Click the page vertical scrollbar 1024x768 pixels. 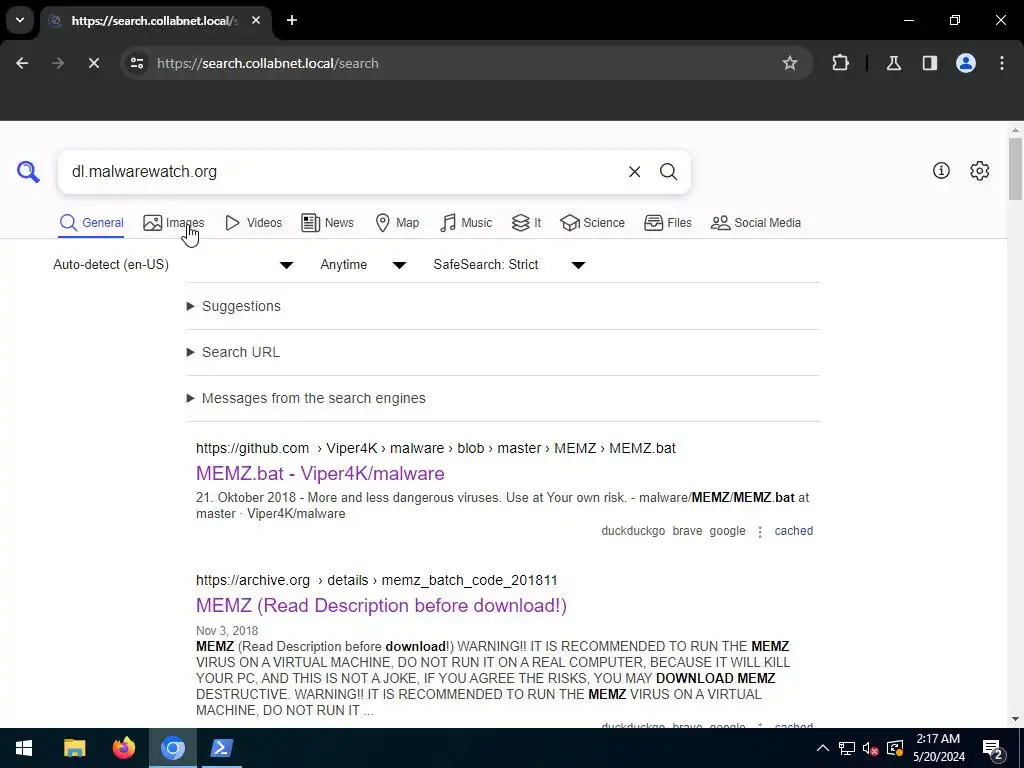tap(1015, 168)
